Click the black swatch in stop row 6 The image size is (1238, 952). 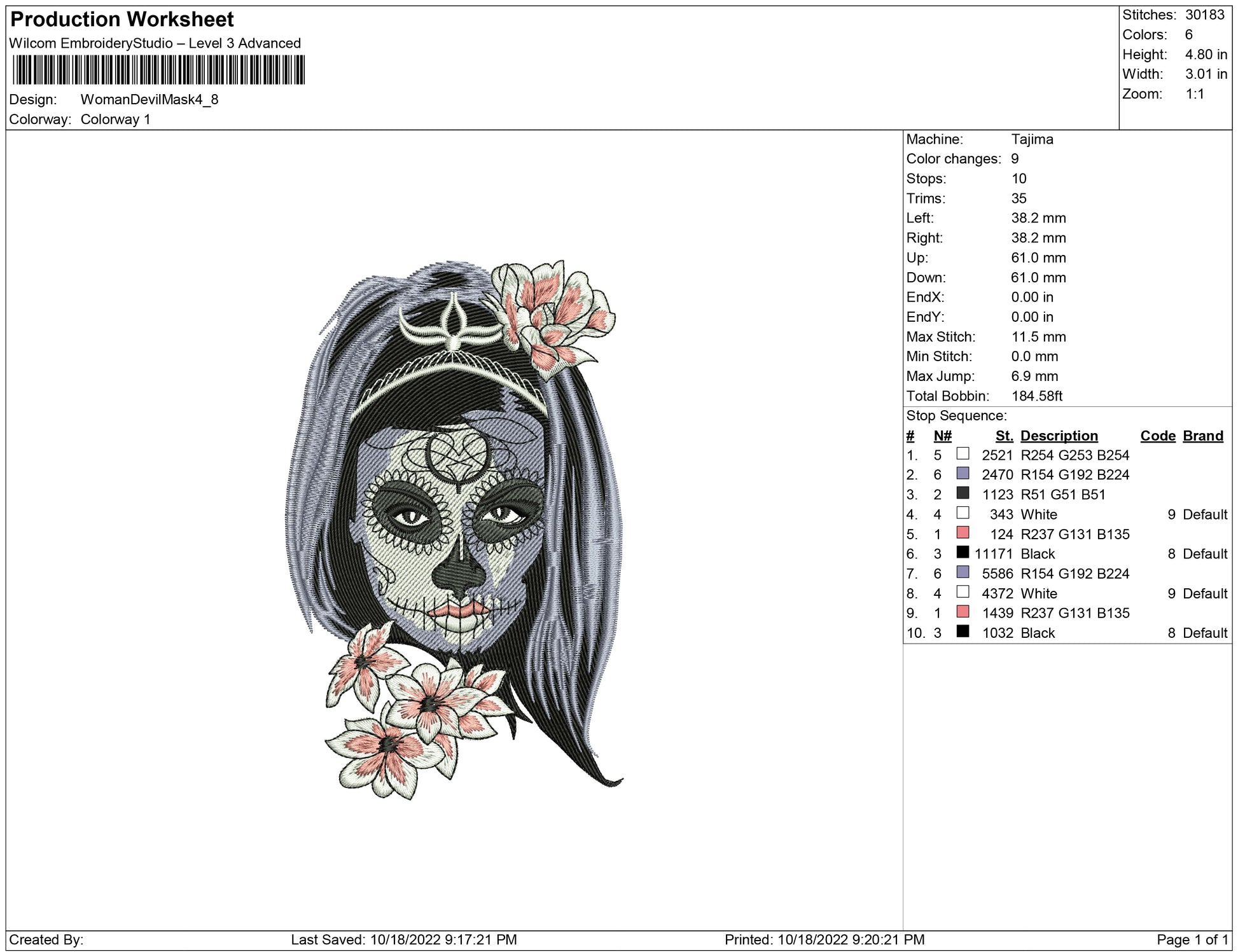(963, 552)
